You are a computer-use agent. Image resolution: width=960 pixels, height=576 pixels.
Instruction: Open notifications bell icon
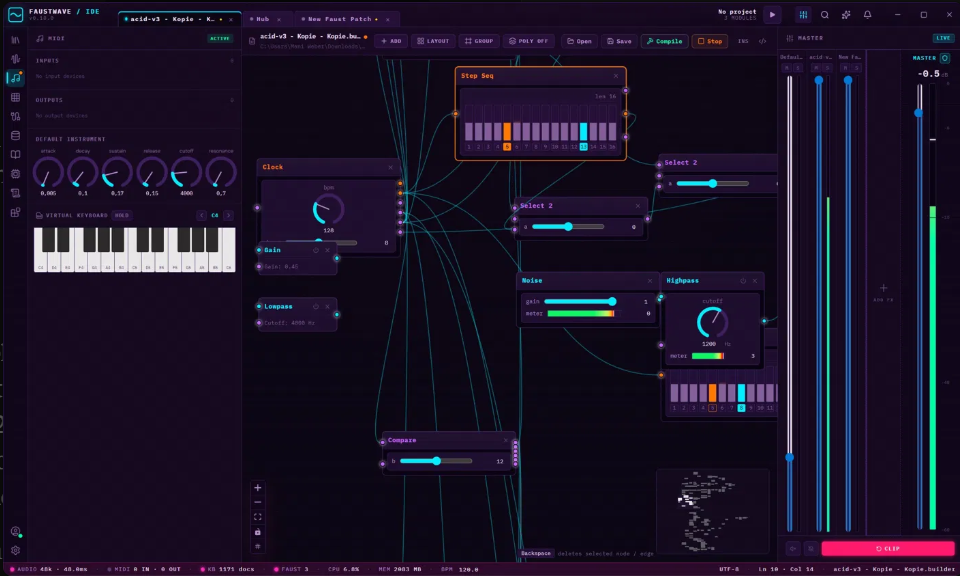(x=868, y=15)
